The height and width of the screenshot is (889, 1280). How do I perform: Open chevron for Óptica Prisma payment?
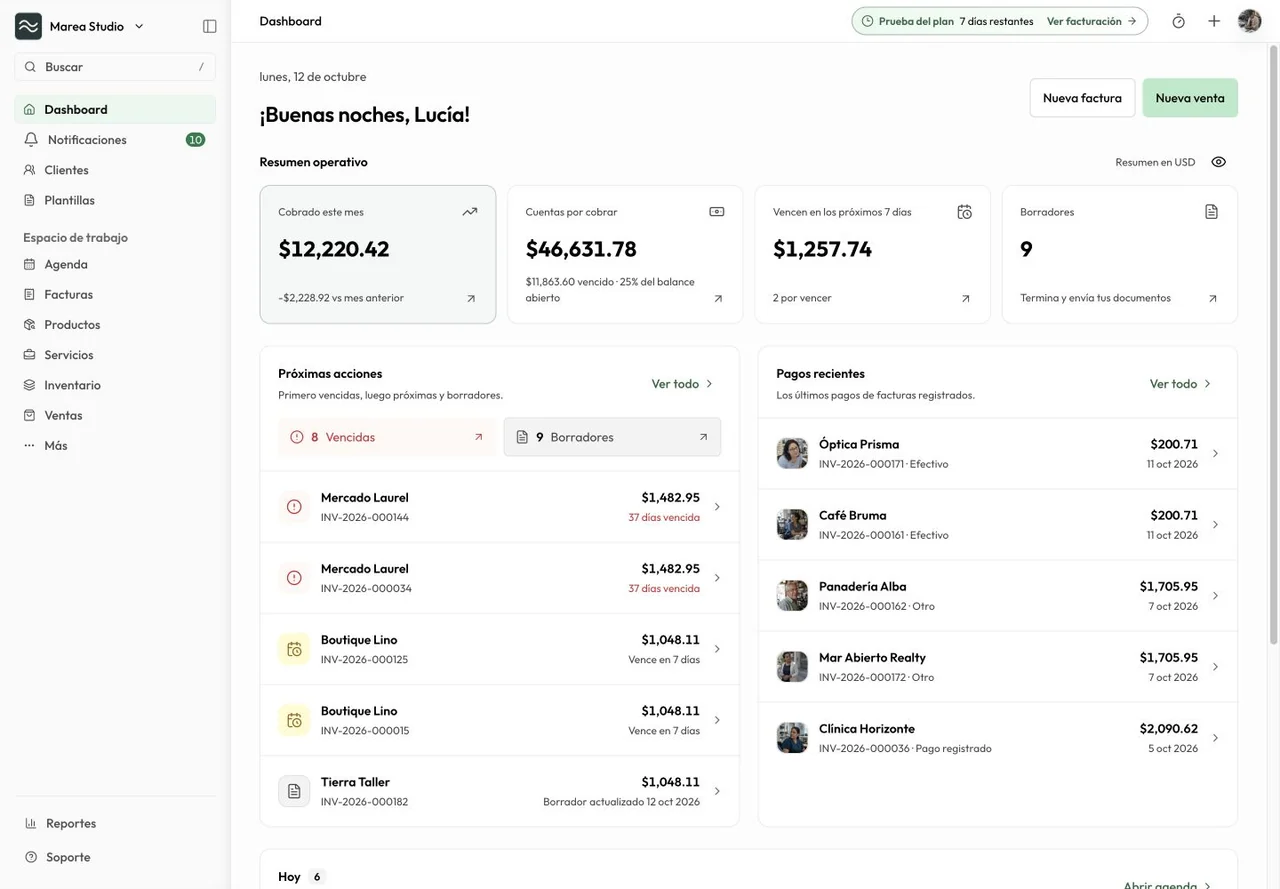[1215, 453]
